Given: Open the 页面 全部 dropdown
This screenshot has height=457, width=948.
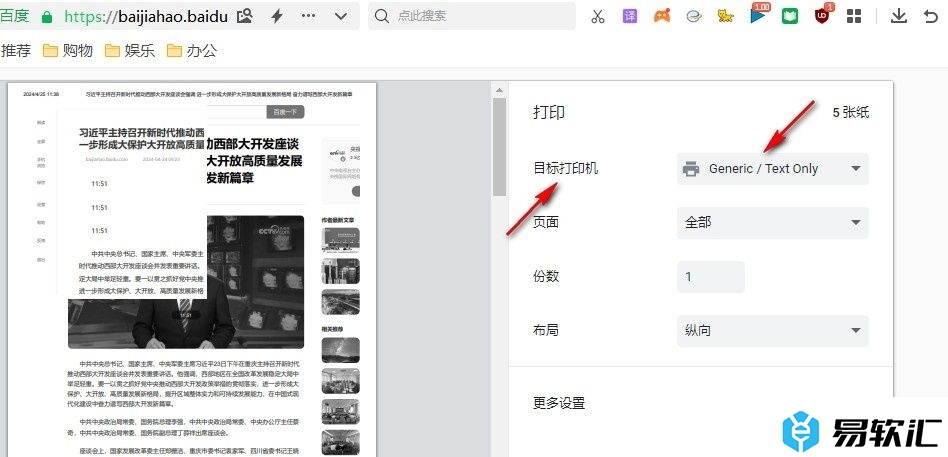Looking at the screenshot, I should click(773, 222).
